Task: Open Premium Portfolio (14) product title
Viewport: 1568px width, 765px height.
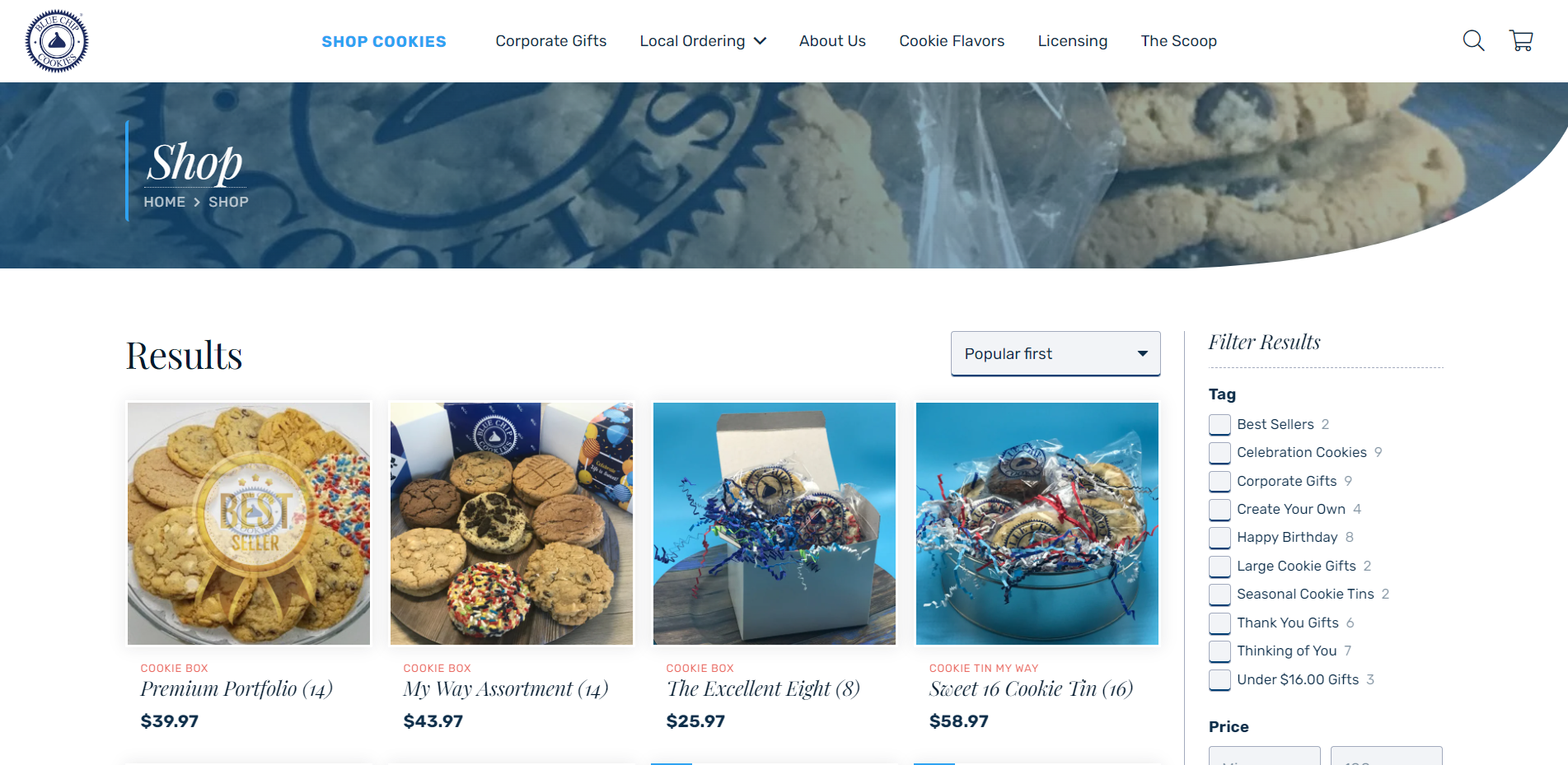Action: coord(236,688)
